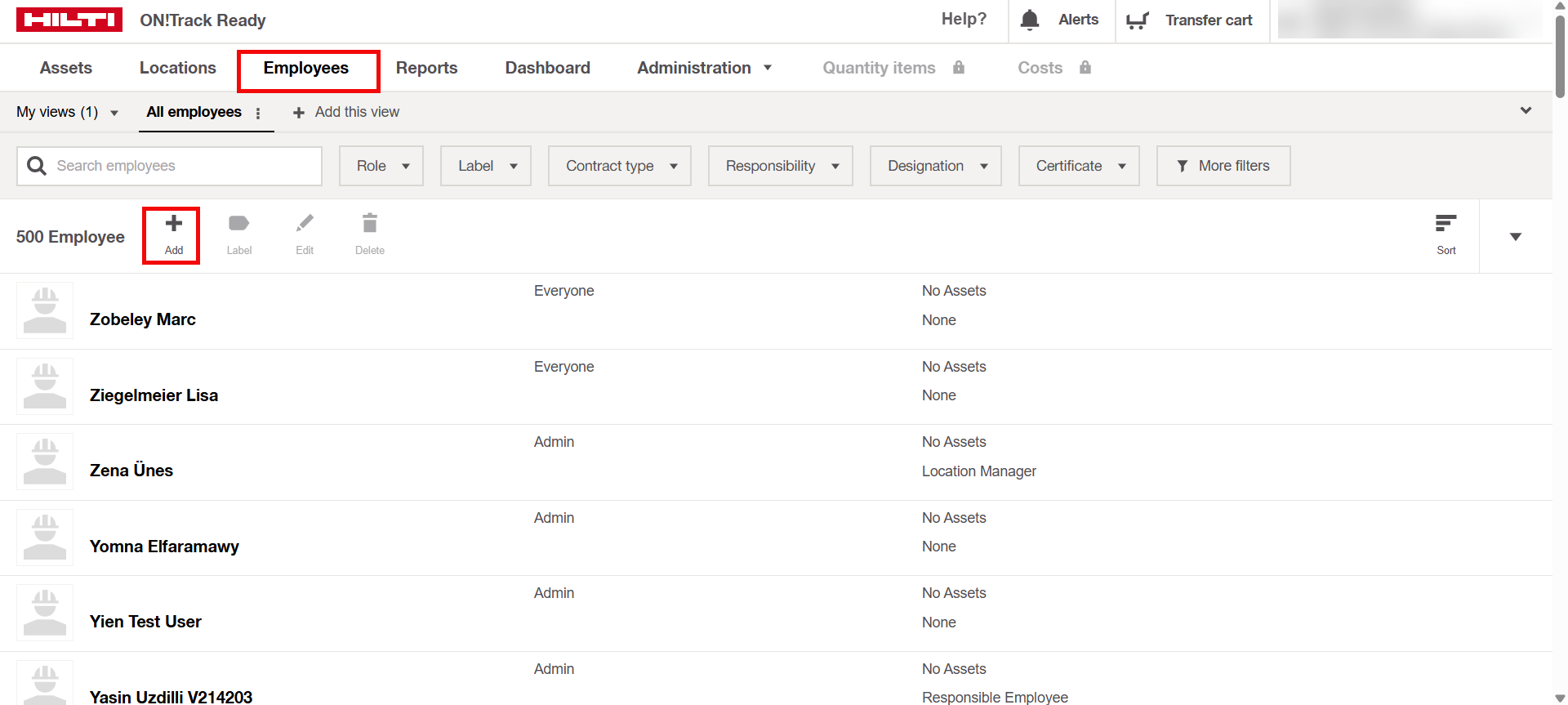Expand the Administration menu
Image resolution: width=1568 pixels, height=705 pixels.
[704, 68]
